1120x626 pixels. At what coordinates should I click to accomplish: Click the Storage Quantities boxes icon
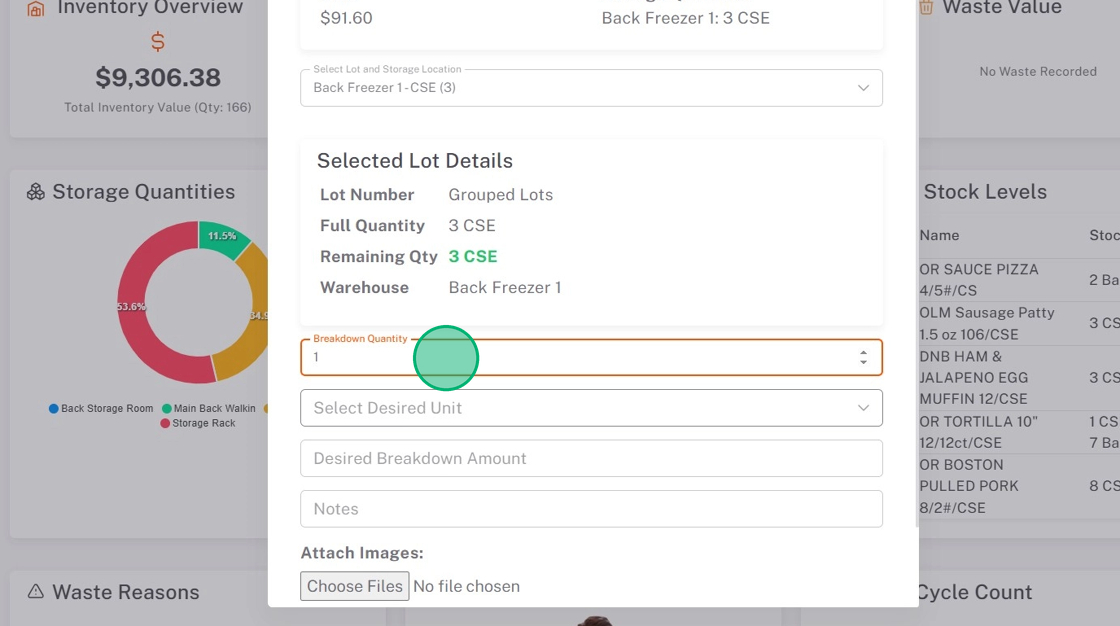click(x=36, y=192)
